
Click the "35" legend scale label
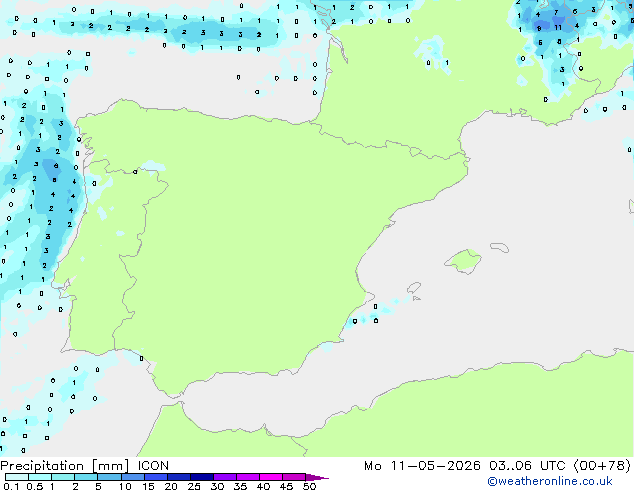(240, 486)
